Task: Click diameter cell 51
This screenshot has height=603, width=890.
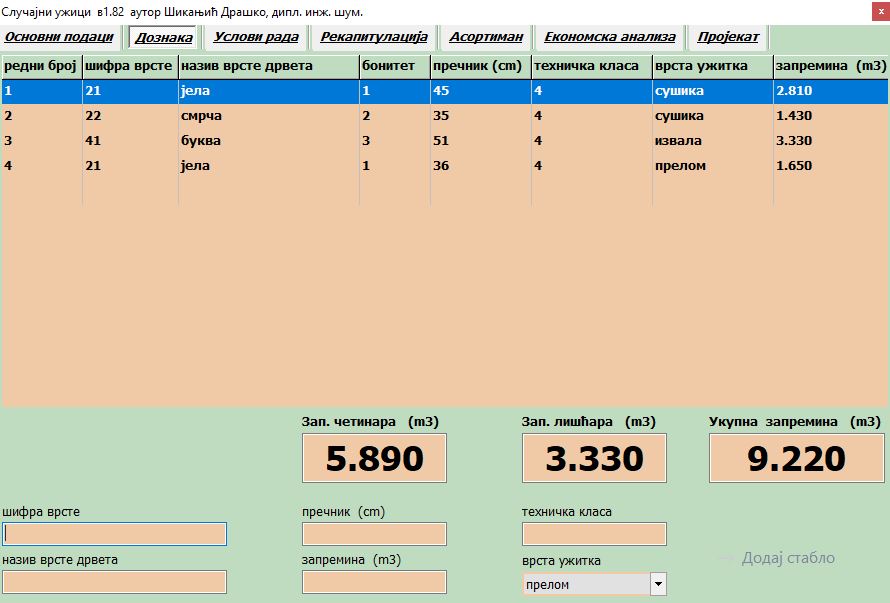Action: pyautogui.click(x=480, y=141)
